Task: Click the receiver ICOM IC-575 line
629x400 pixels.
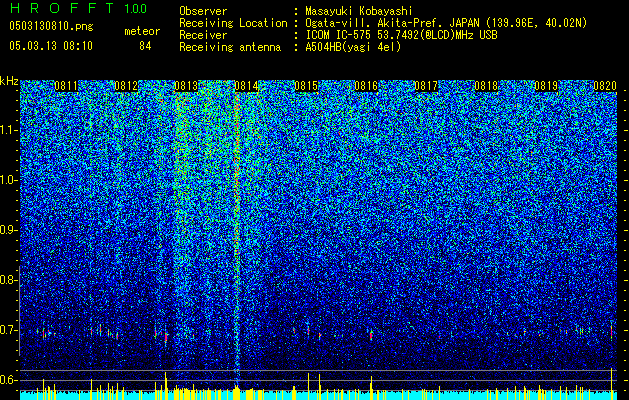Action: tap(401, 35)
